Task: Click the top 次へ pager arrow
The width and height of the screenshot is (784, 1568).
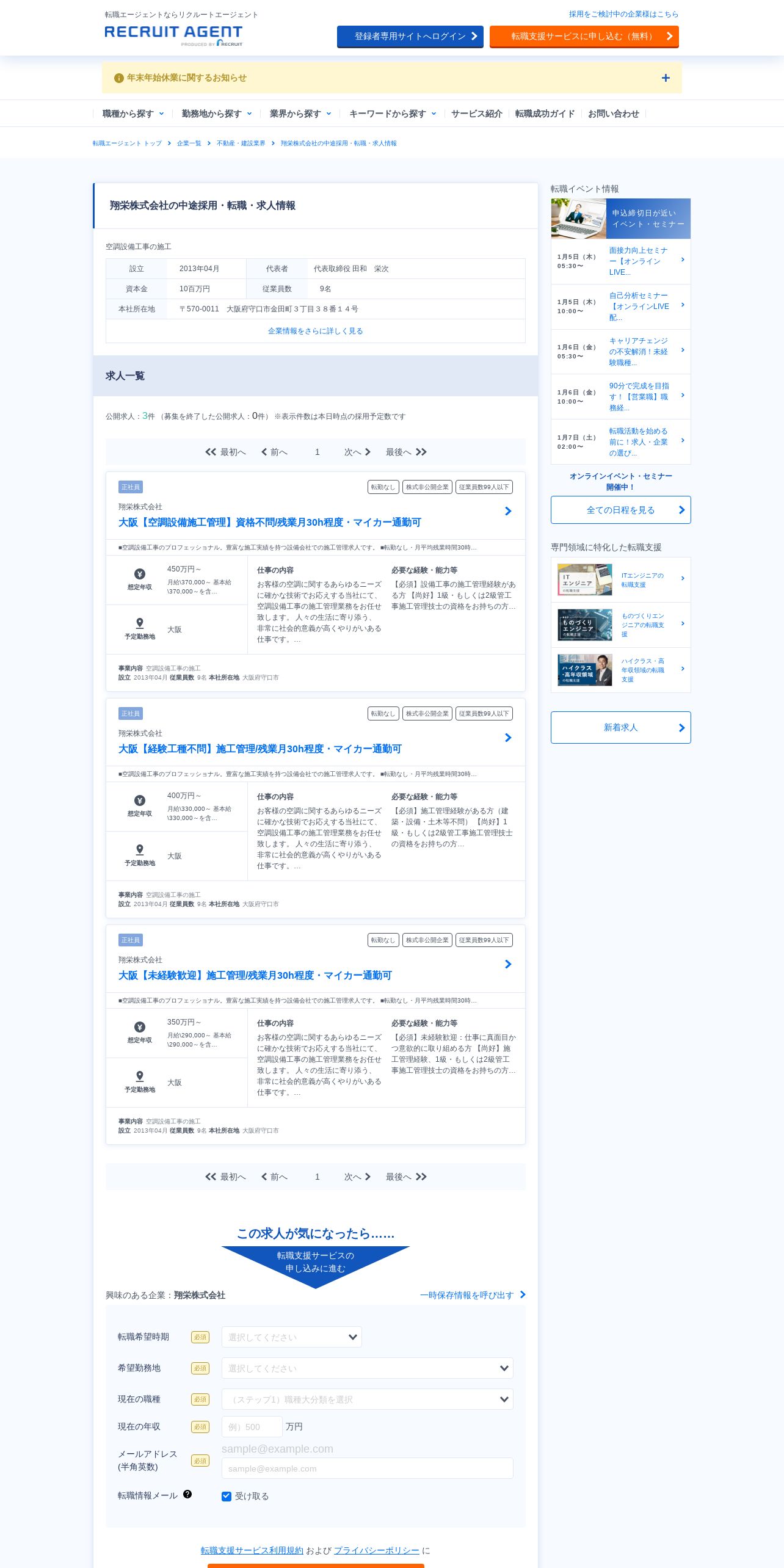Action: (x=358, y=452)
